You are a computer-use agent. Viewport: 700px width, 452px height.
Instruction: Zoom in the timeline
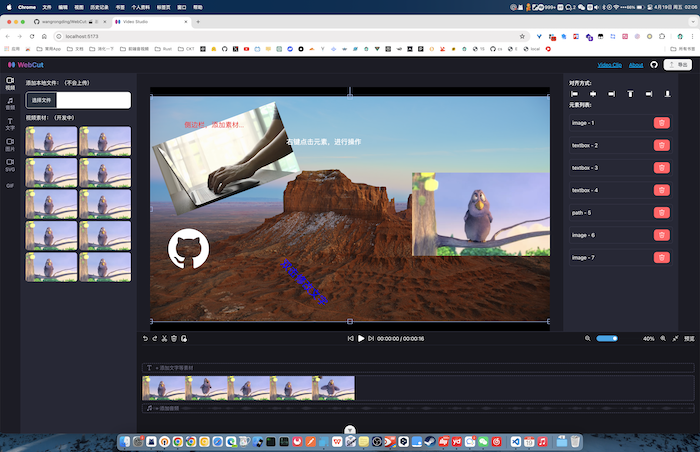[x=663, y=339]
